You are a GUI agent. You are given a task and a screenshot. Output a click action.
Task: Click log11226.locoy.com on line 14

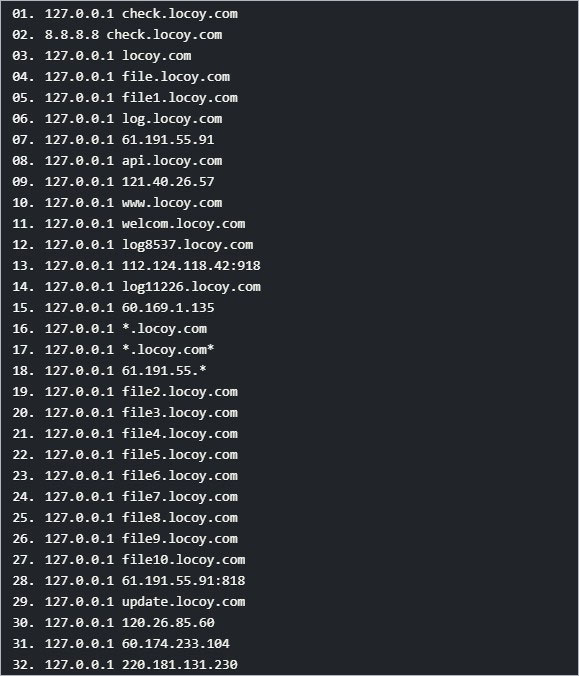191,287
